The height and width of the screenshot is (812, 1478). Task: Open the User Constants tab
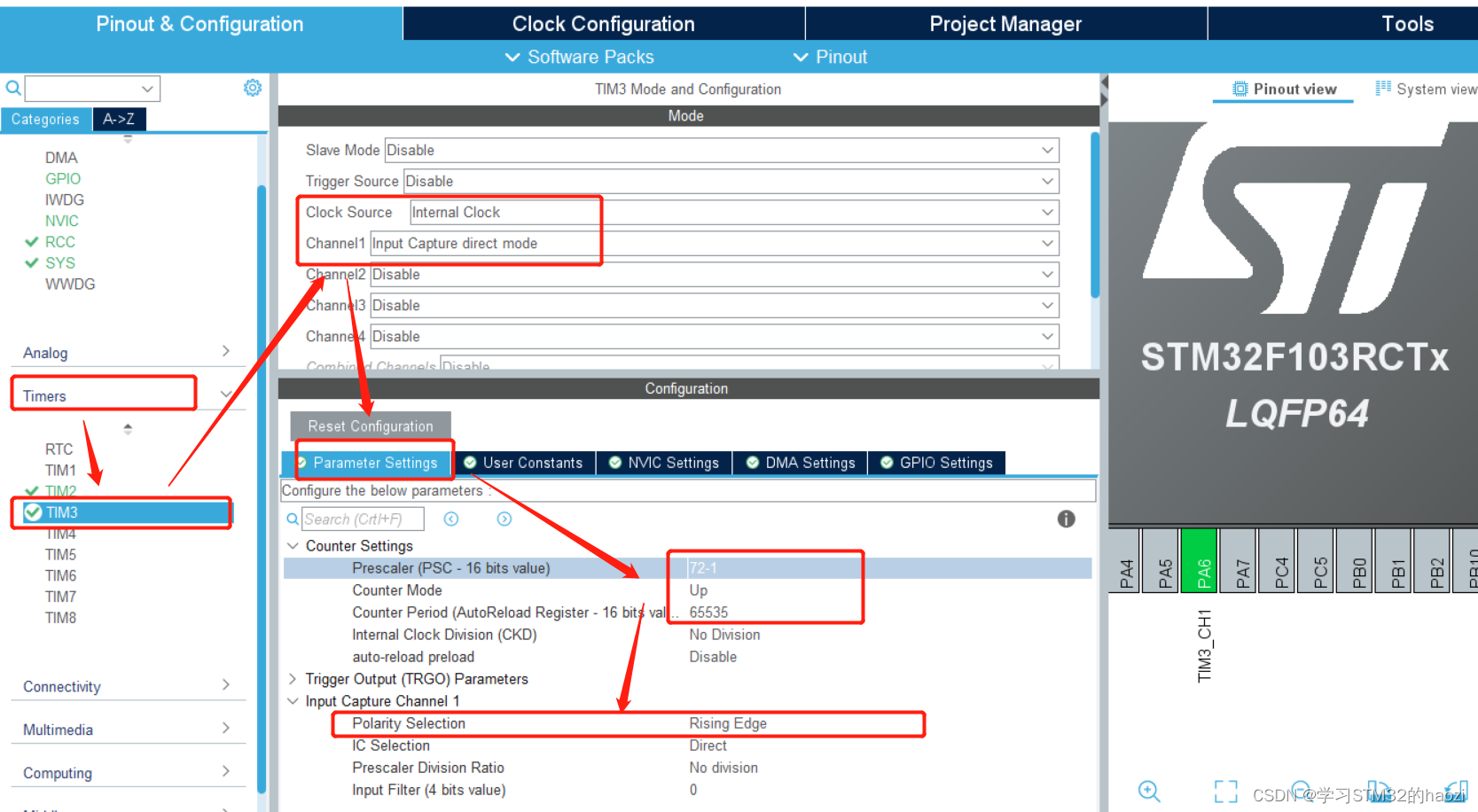tap(524, 463)
